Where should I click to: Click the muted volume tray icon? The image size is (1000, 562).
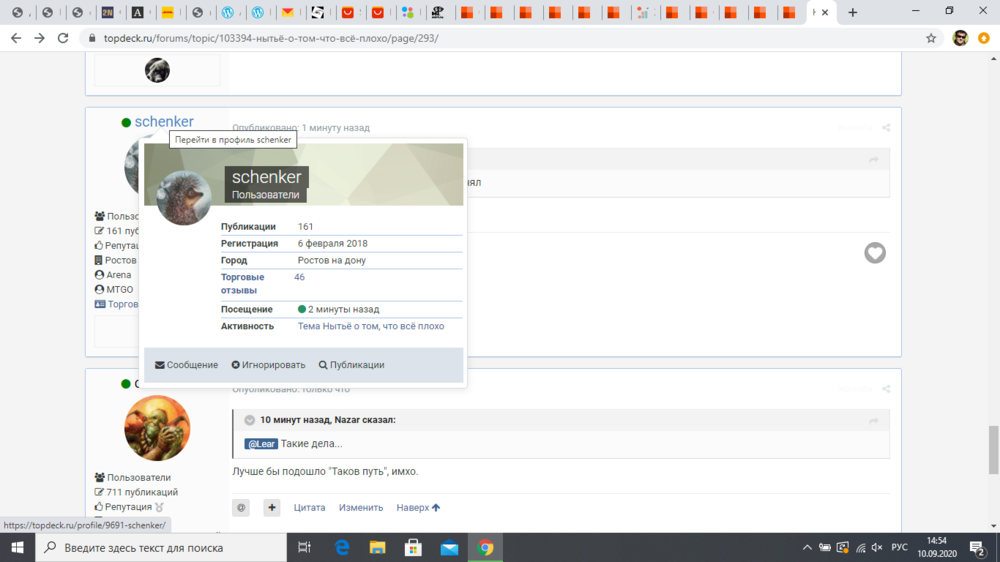point(878,547)
